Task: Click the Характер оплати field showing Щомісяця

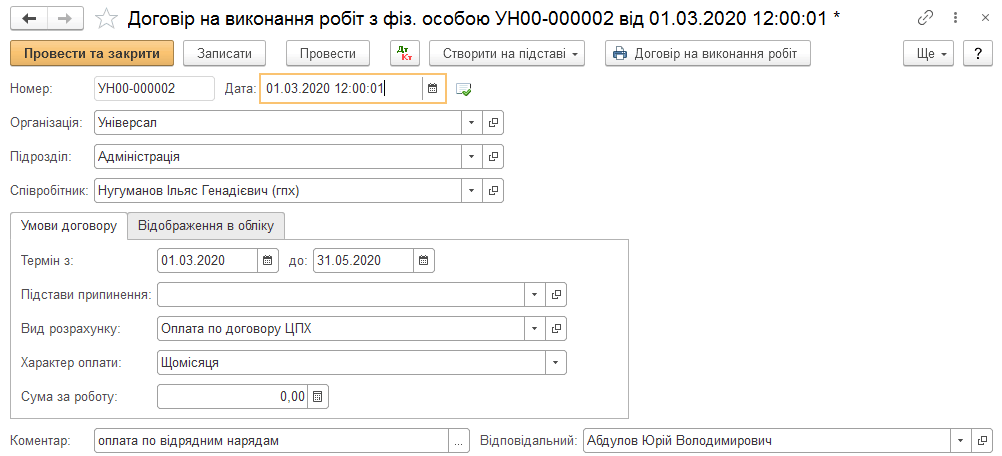Action: click(x=351, y=363)
